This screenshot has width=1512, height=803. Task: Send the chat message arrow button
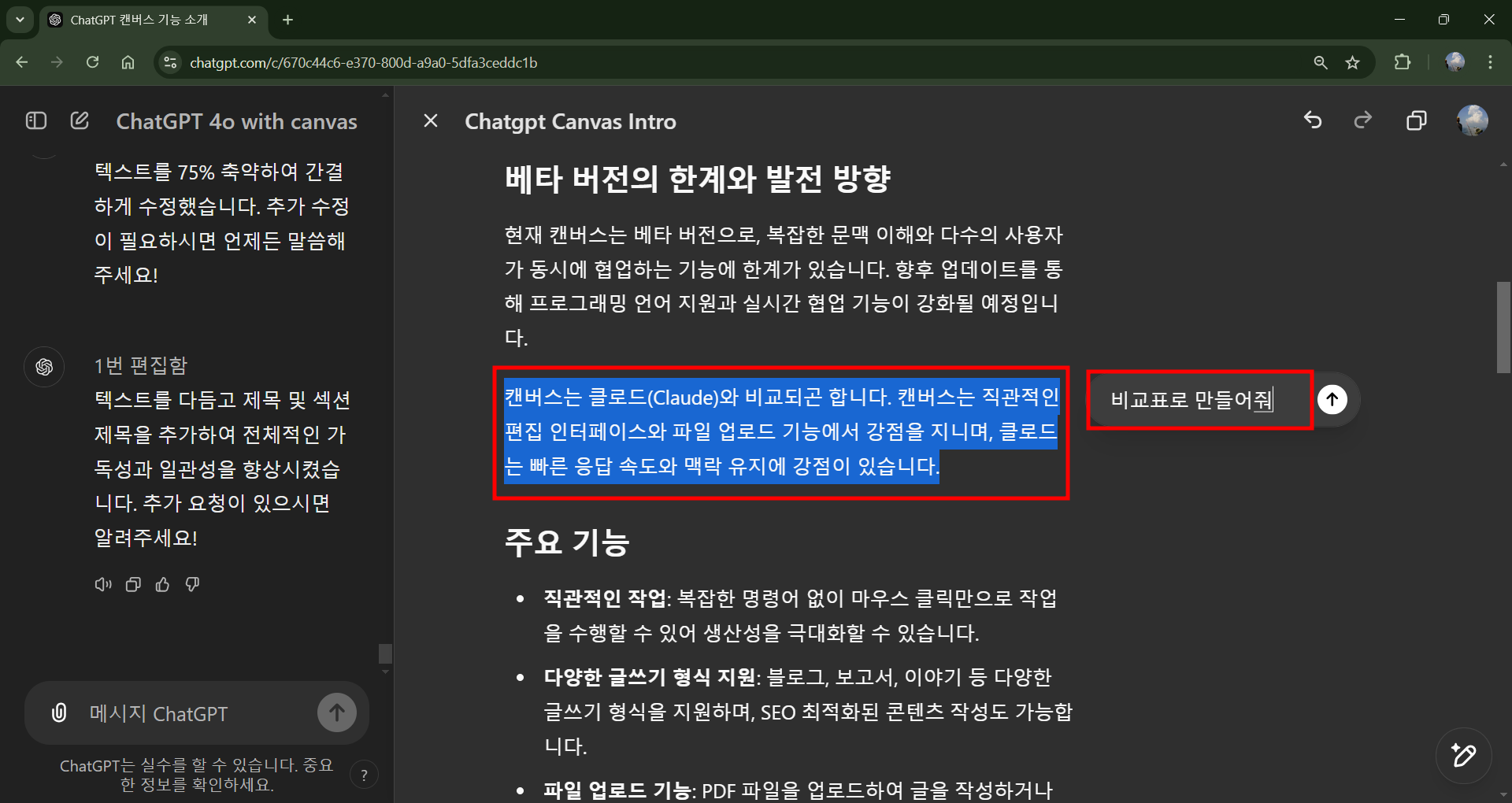[x=337, y=712]
